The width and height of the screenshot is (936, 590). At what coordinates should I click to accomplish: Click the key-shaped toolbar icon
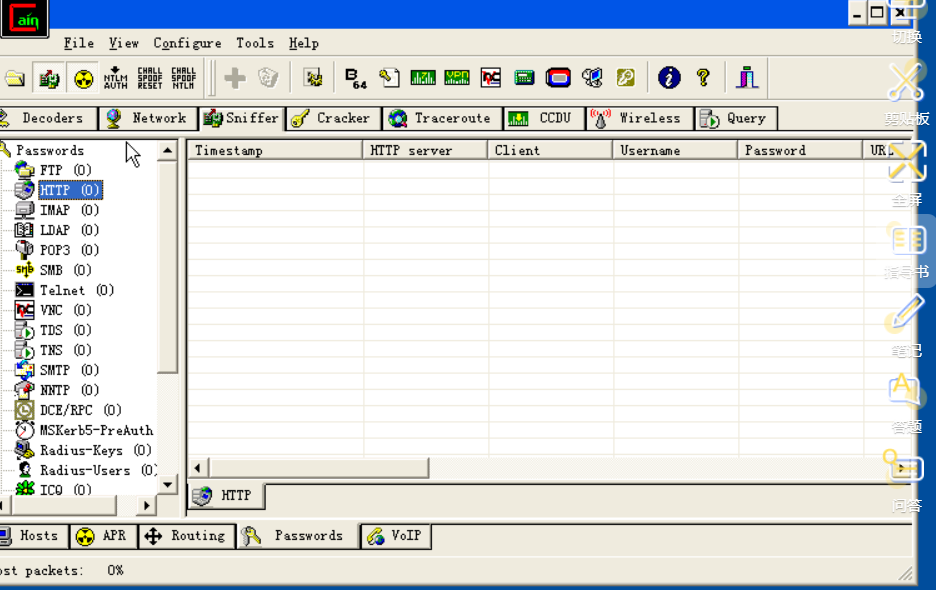click(x=626, y=78)
